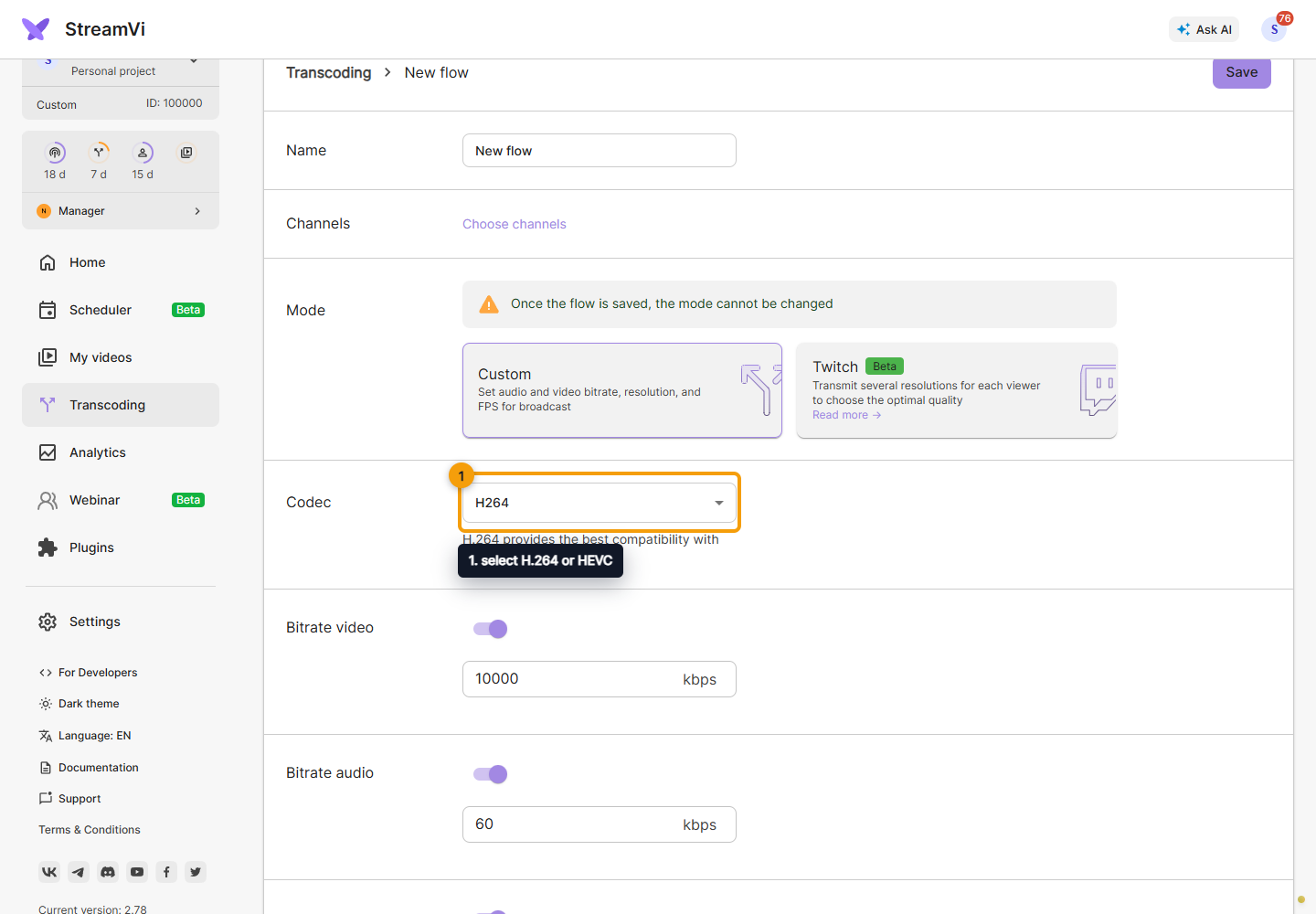Open the broadcast quota icon showing 18 d

coord(55,153)
